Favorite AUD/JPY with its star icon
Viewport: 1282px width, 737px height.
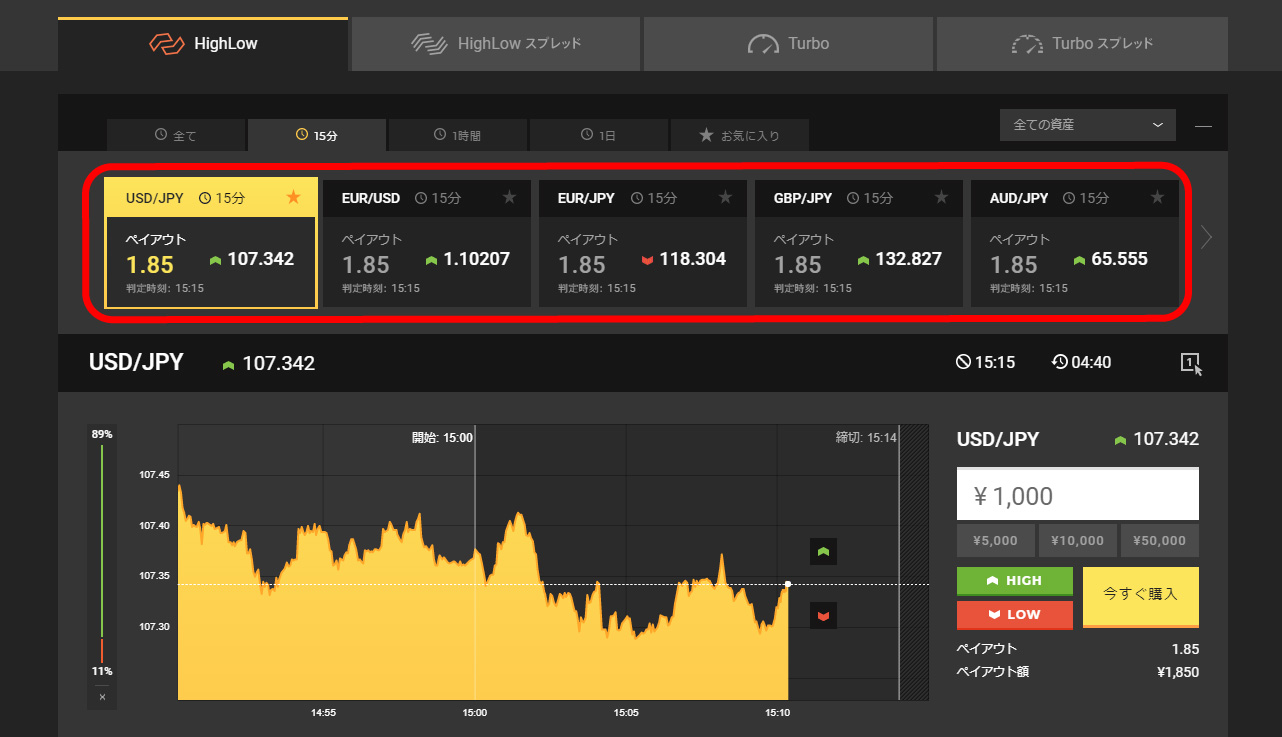pyautogui.click(x=1157, y=197)
